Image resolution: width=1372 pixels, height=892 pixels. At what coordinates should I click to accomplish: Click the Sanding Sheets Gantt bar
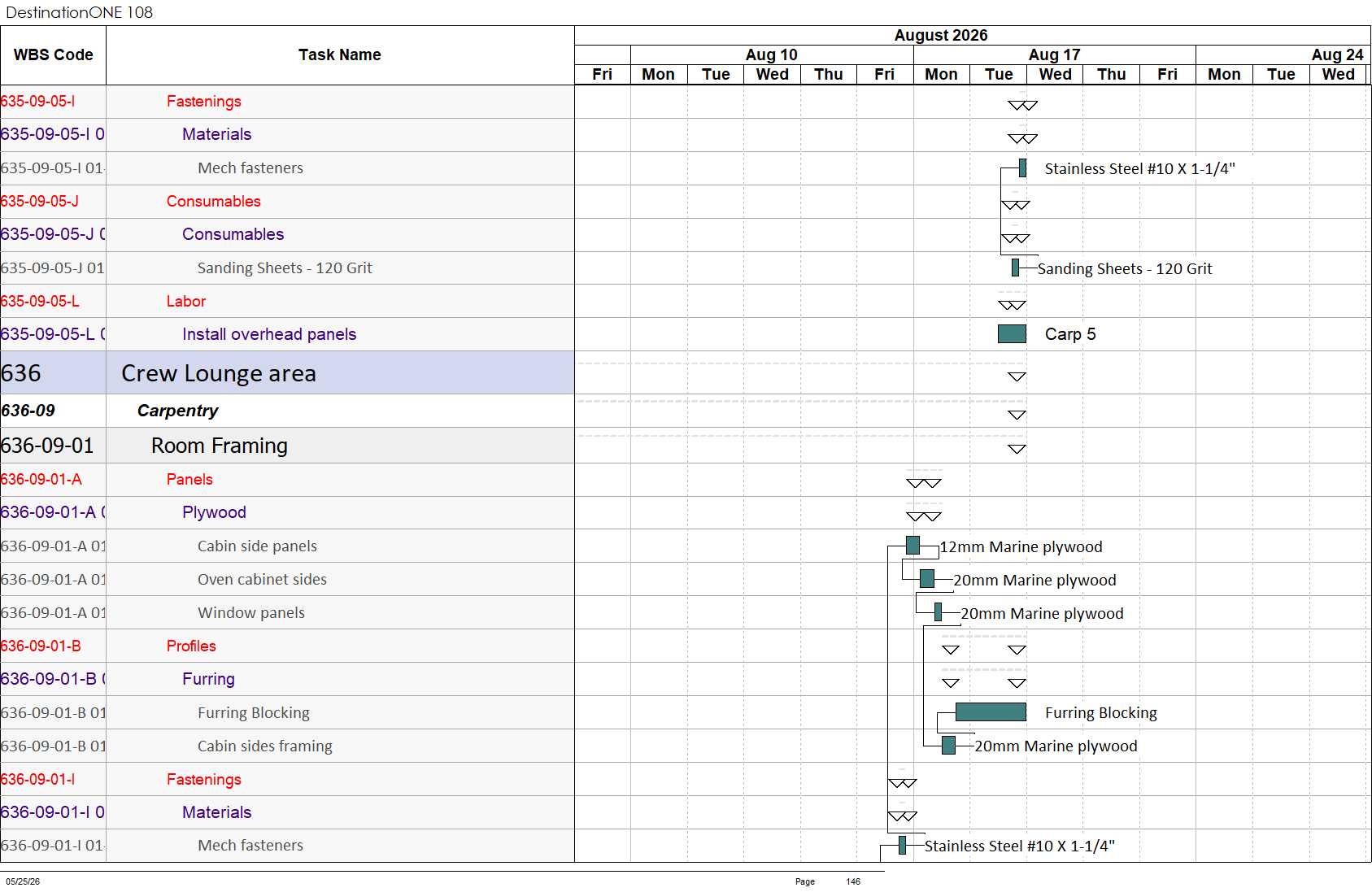click(x=1015, y=267)
